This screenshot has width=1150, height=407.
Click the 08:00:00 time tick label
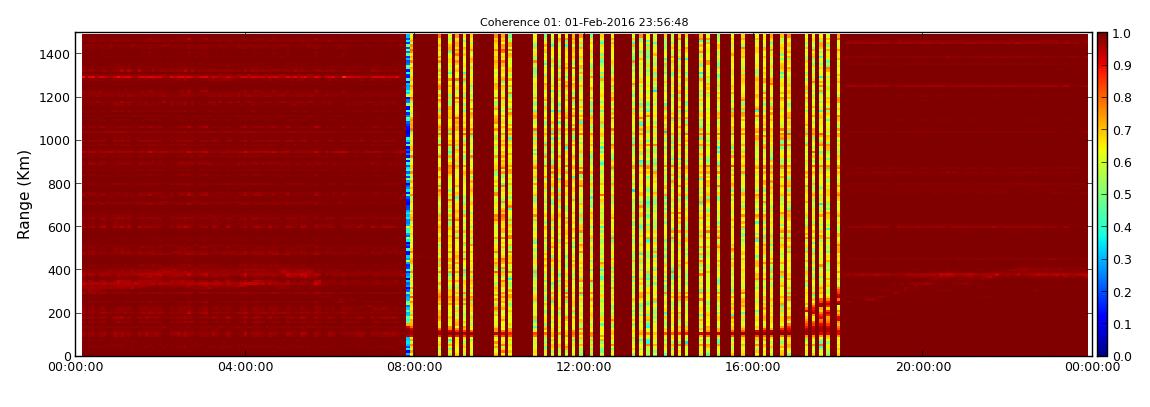415,367
